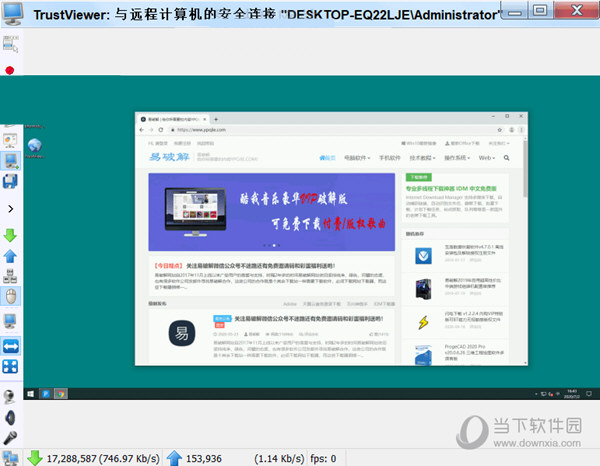The width and height of the screenshot is (600, 466).
Task: Click the browser address bar URL
Action: coord(201,130)
